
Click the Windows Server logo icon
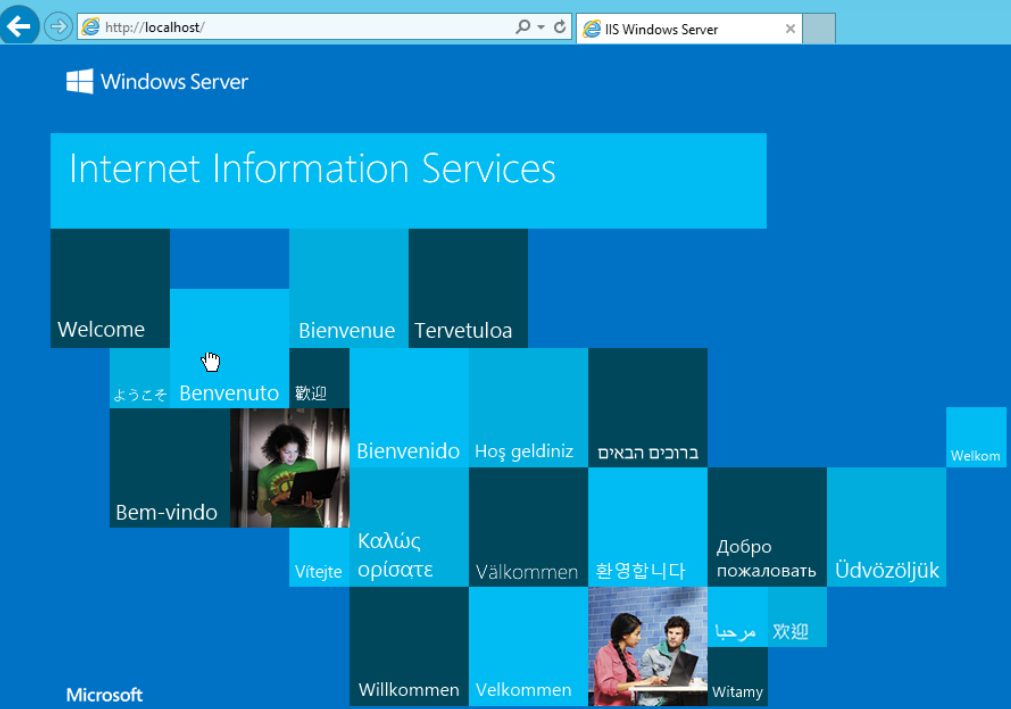pyautogui.click(x=80, y=82)
